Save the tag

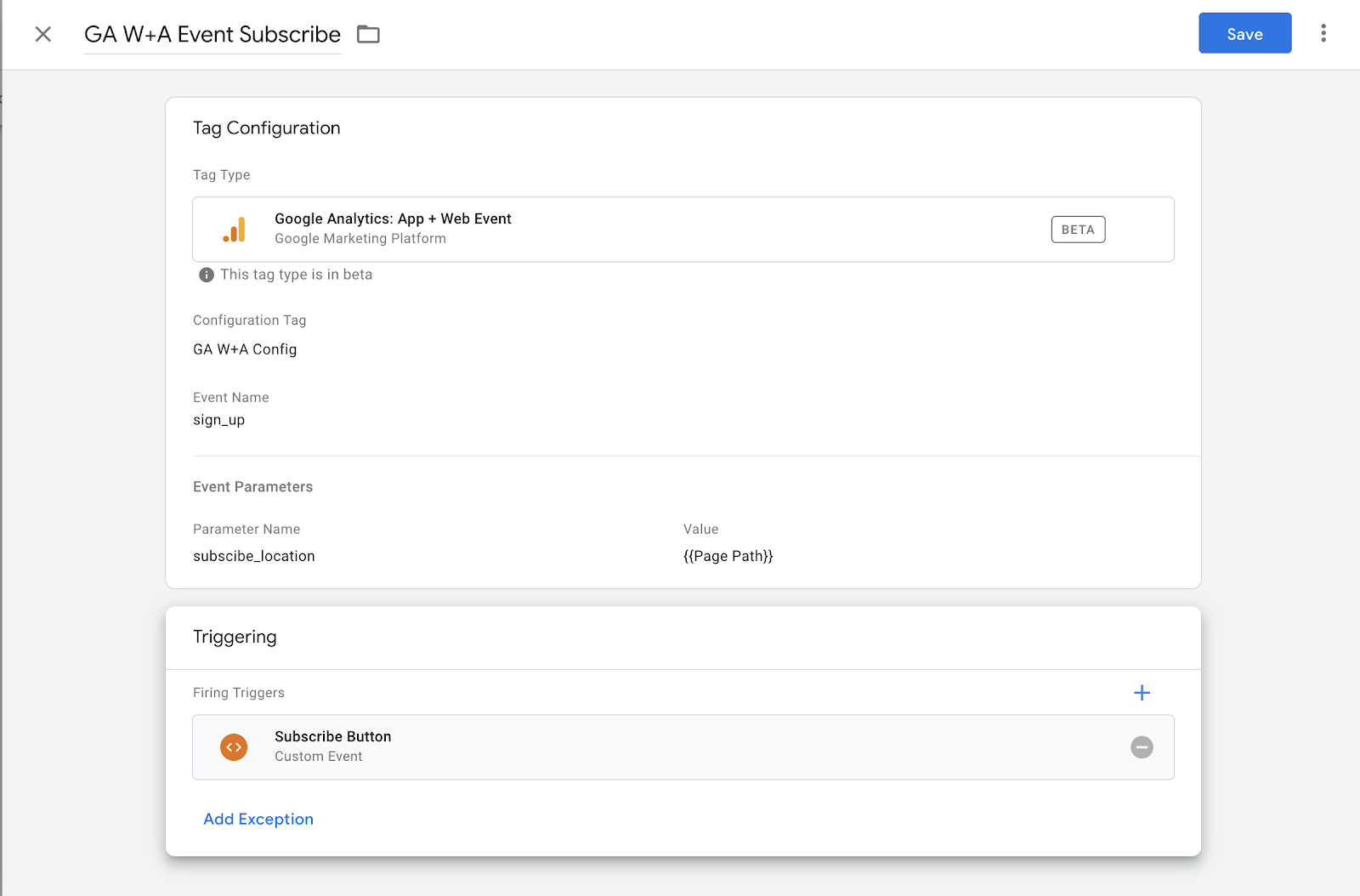click(x=1244, y=33)
